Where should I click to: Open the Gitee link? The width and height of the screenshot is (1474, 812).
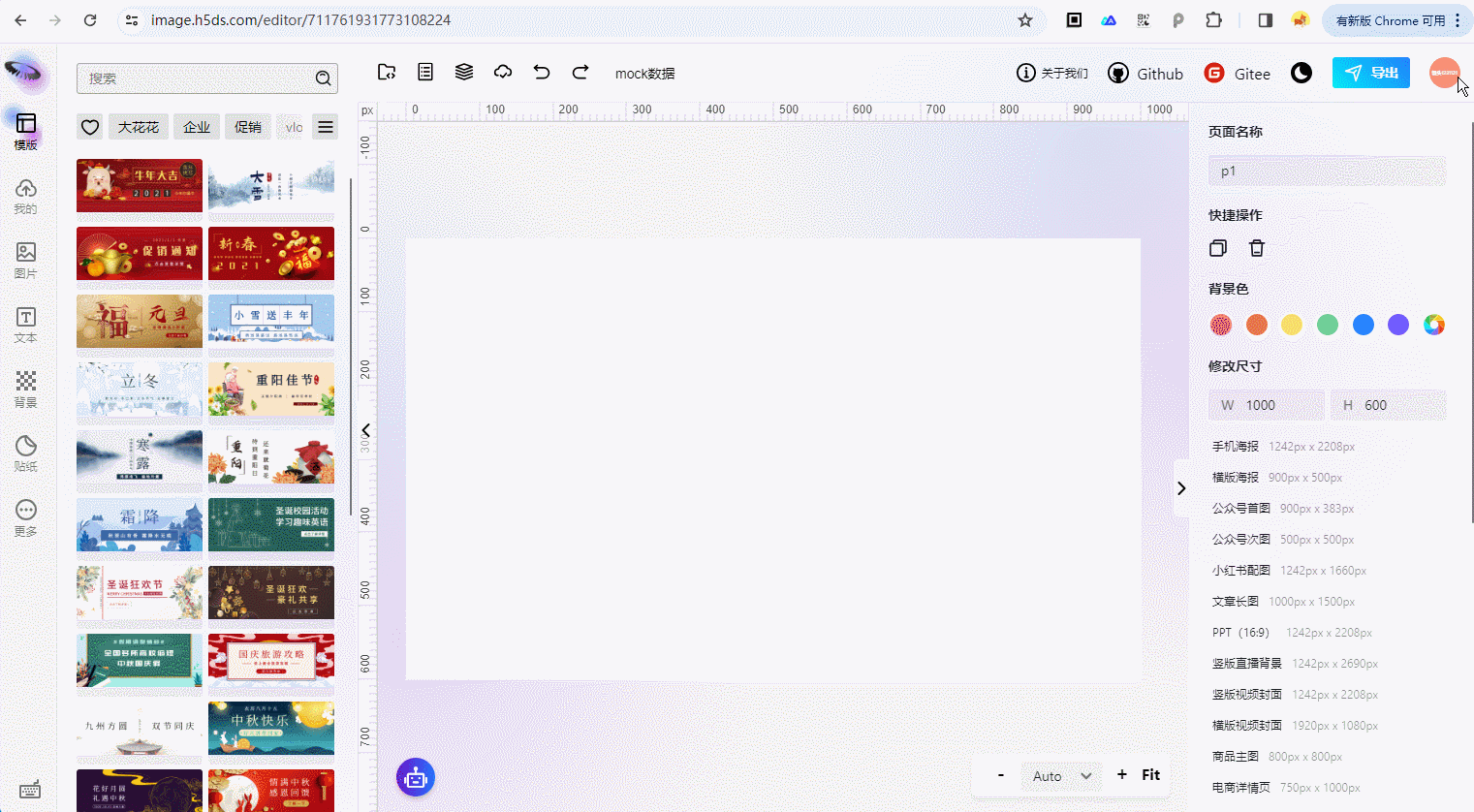click(1237, 74)
